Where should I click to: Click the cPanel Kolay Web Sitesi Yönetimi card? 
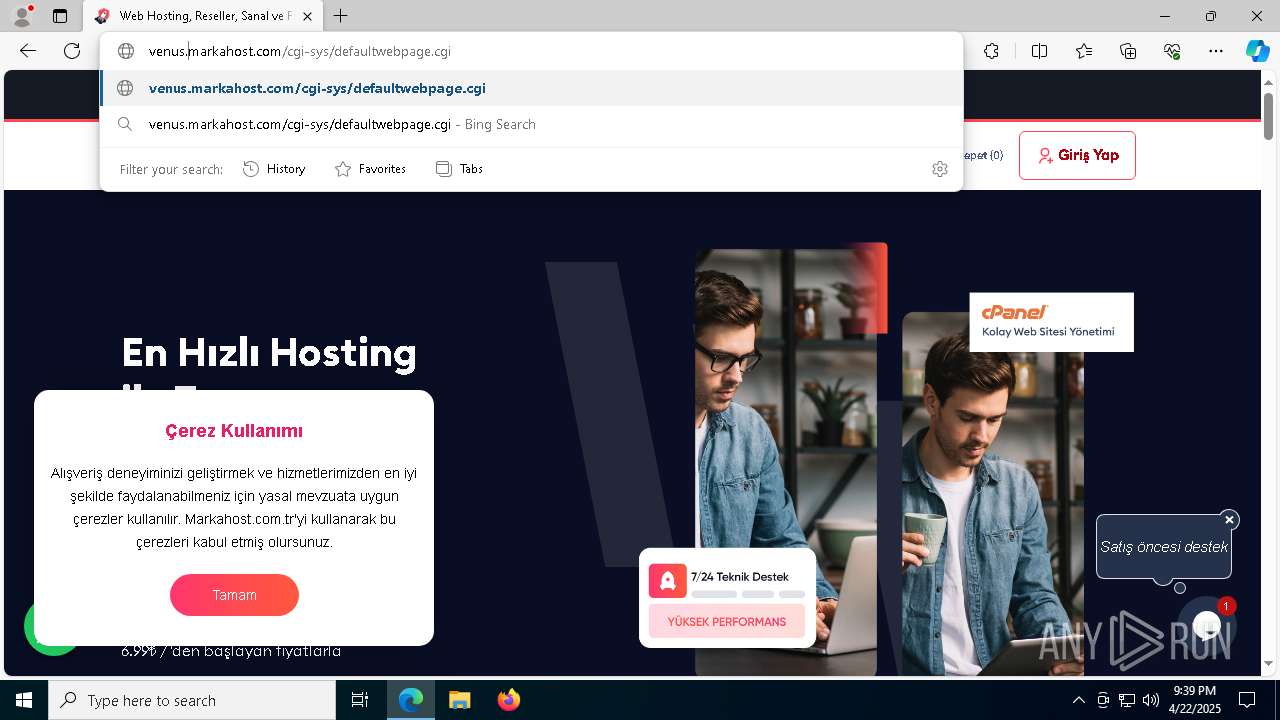1051,322
